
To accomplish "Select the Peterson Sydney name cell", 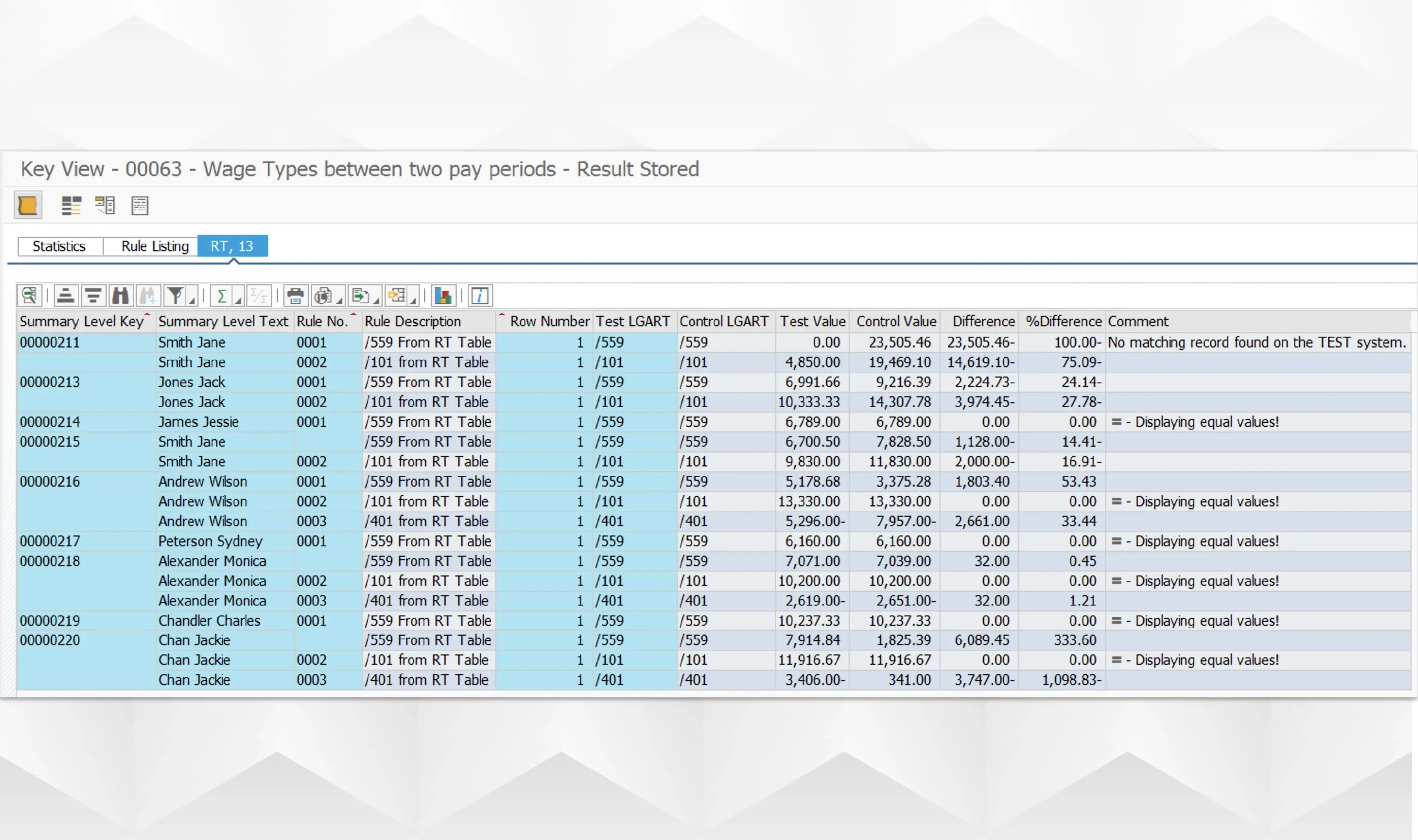I will click(x=210, y=541).
